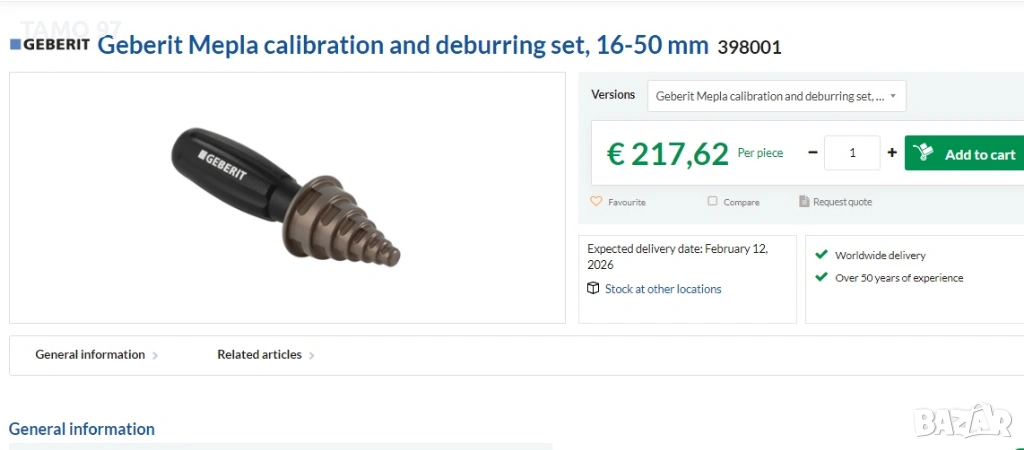This screenshot has width=1024, height=450.
Task: Click the 50 years experience checkmark icon
Action: tap(821, 277)
